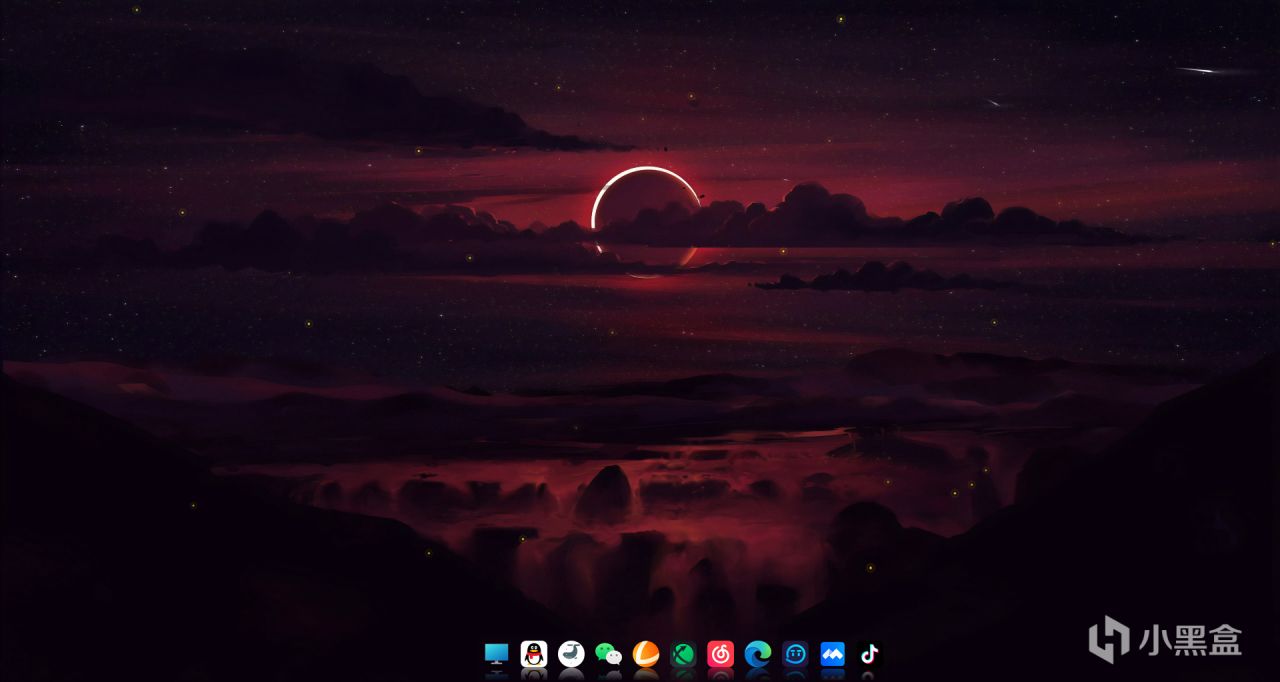This screenshot has height=682, width=1280.
Task: Launch QQ penguin app from dock
Action: [x=534, y=654]
